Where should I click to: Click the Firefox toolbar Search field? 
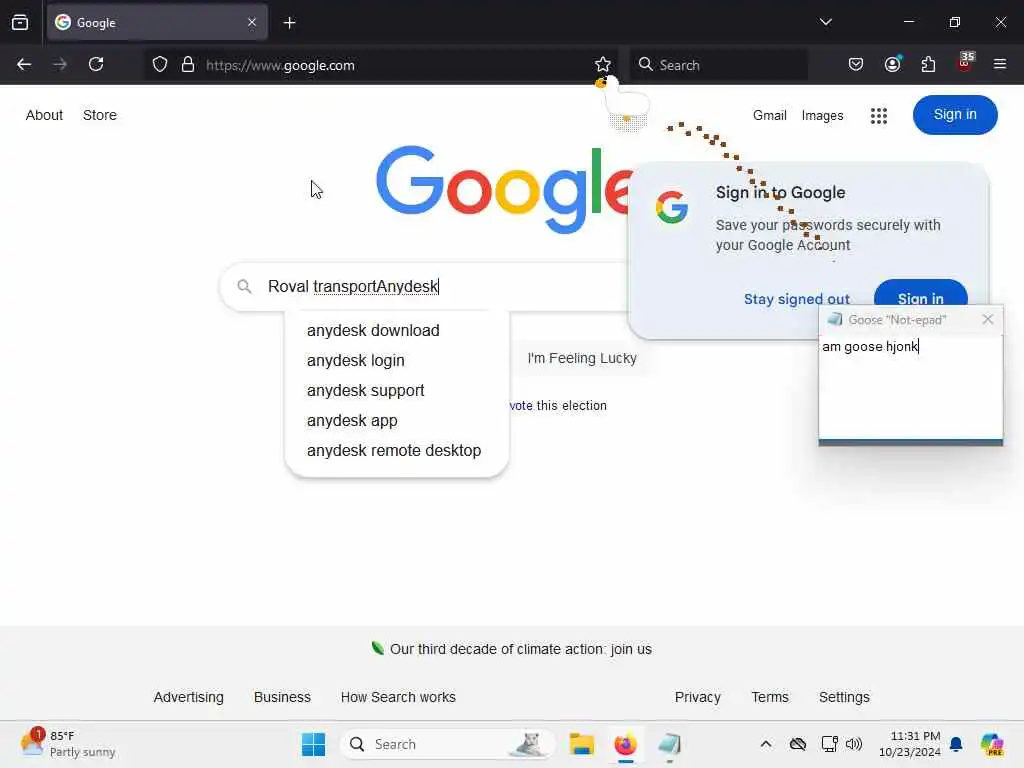click(718, 65)
